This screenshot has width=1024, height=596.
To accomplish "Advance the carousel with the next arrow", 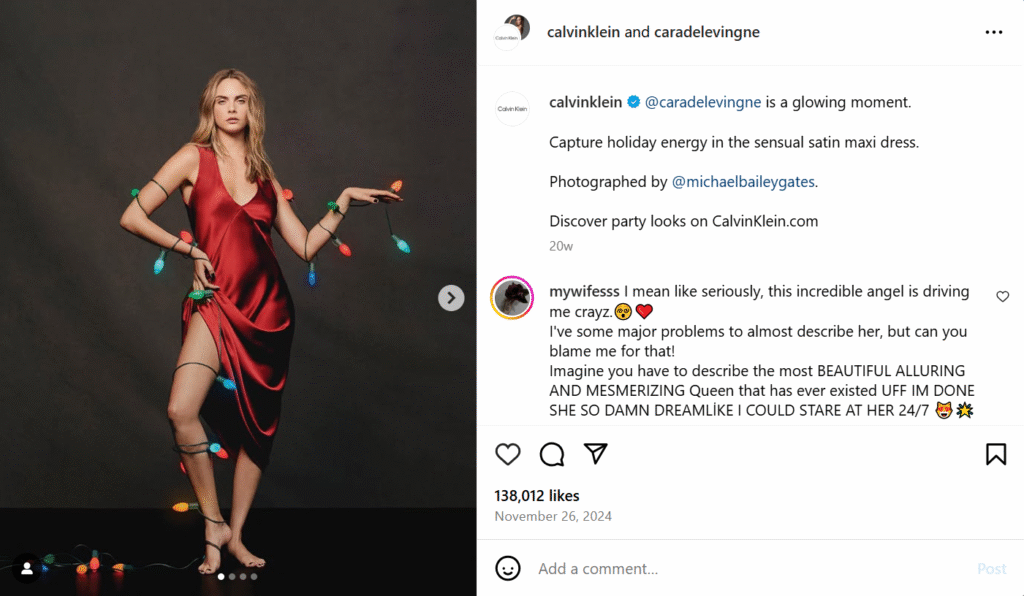I will pyautogui.click(x=451, y=297).
